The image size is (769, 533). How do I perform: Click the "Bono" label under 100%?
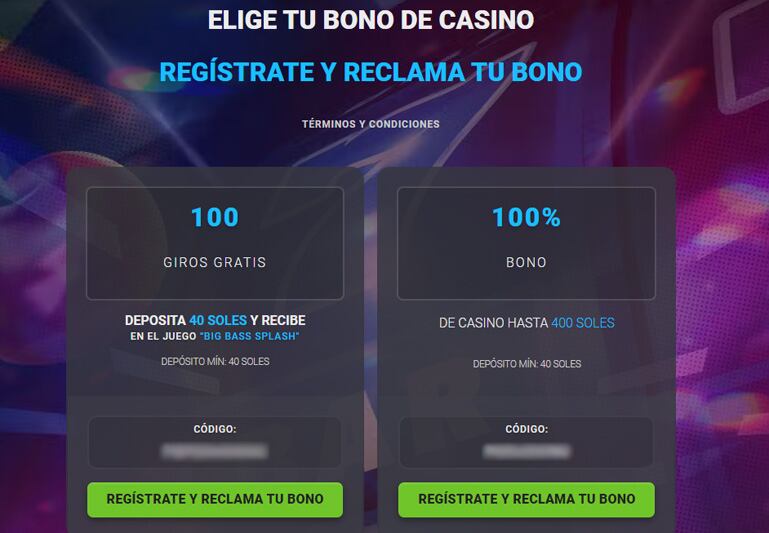[x=526, y=263]
